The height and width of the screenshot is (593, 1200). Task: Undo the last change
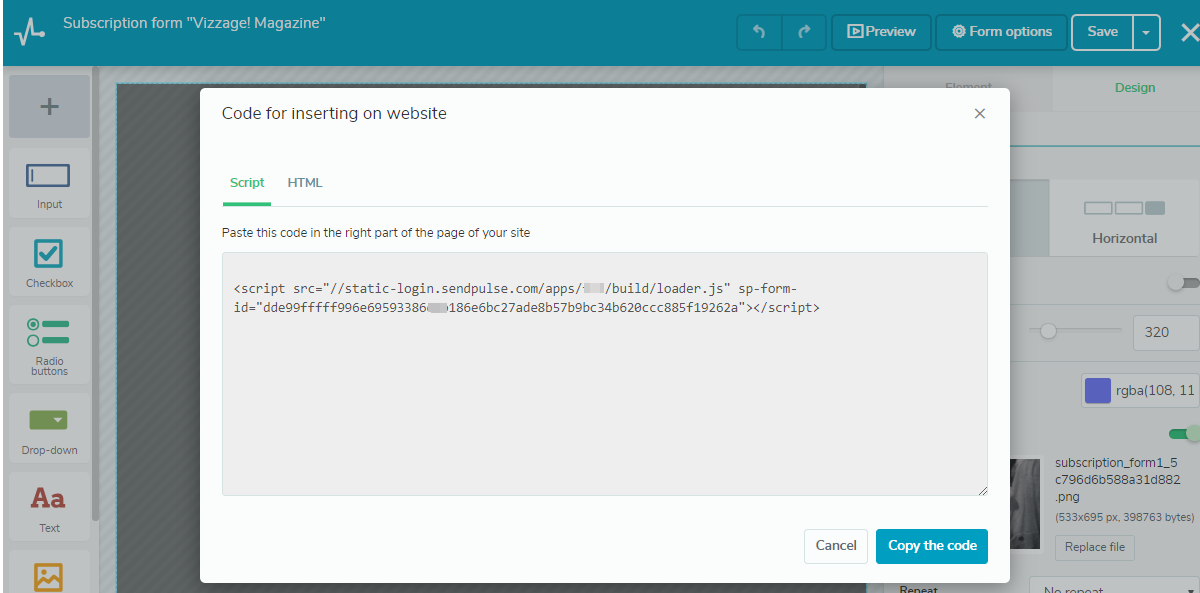coord(759,32)
